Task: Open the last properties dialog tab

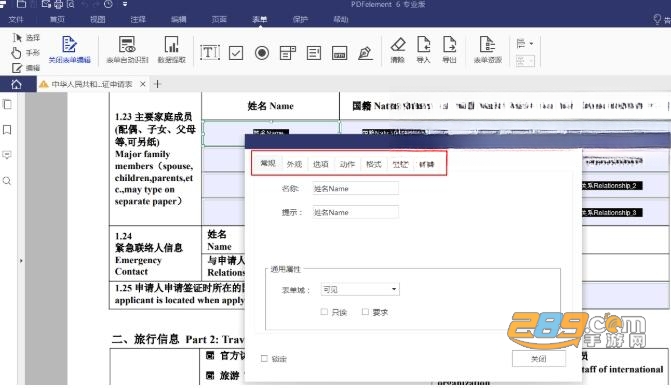Action: tap(427, 164)
